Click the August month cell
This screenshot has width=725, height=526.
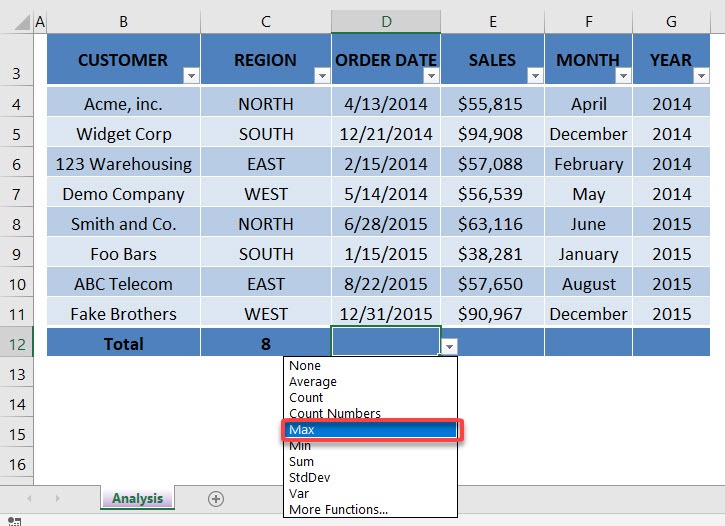click(x=589, y=284)
